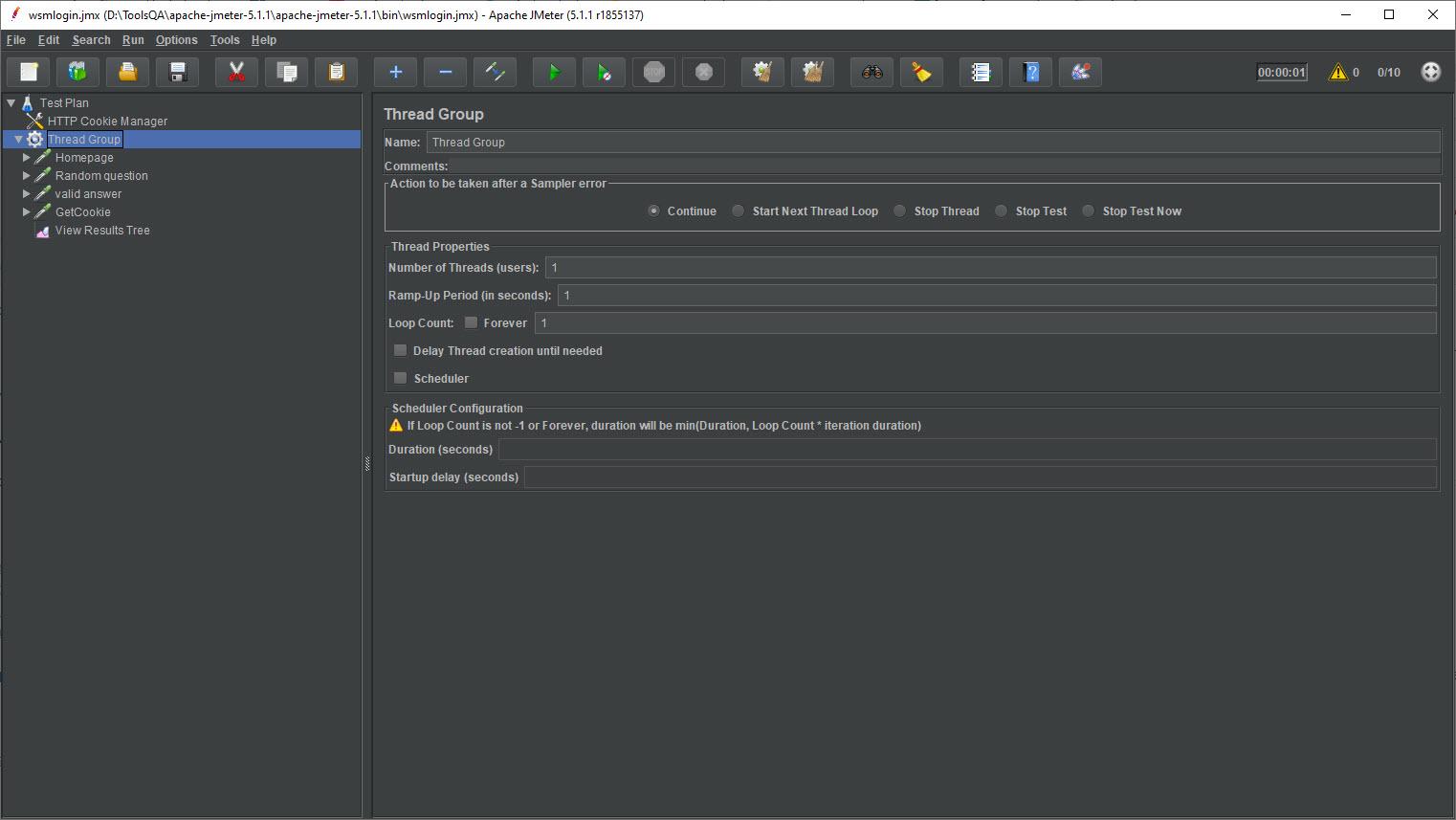1456x820 pixels.
Task: Click the Copy toolbar icon
Action: click(287, 72)
